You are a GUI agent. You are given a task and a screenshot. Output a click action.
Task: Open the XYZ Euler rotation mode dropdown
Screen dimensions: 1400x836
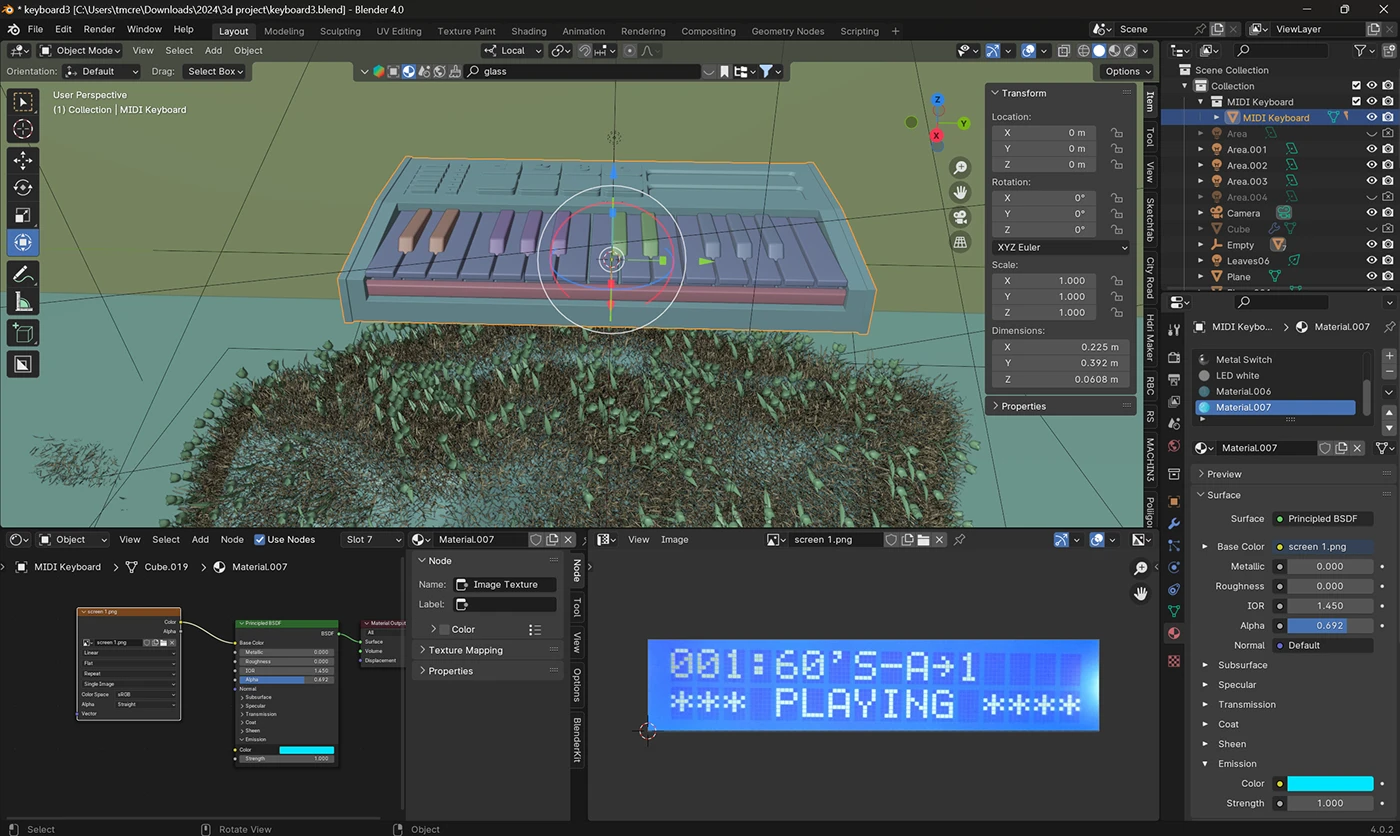(1061, 247)
